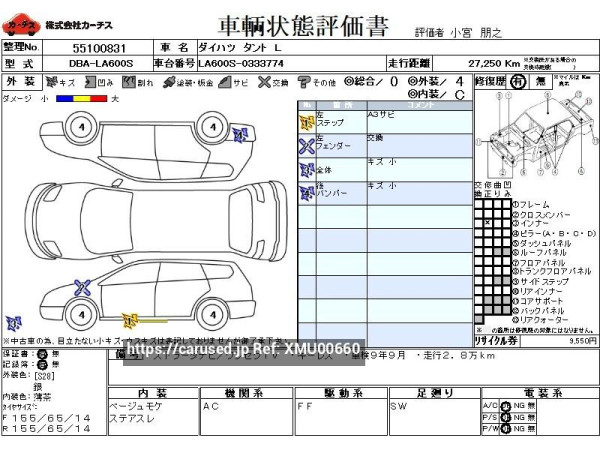Click evaluator name 小宮 朋之
600x450 pixels.
tap(476, 33)
